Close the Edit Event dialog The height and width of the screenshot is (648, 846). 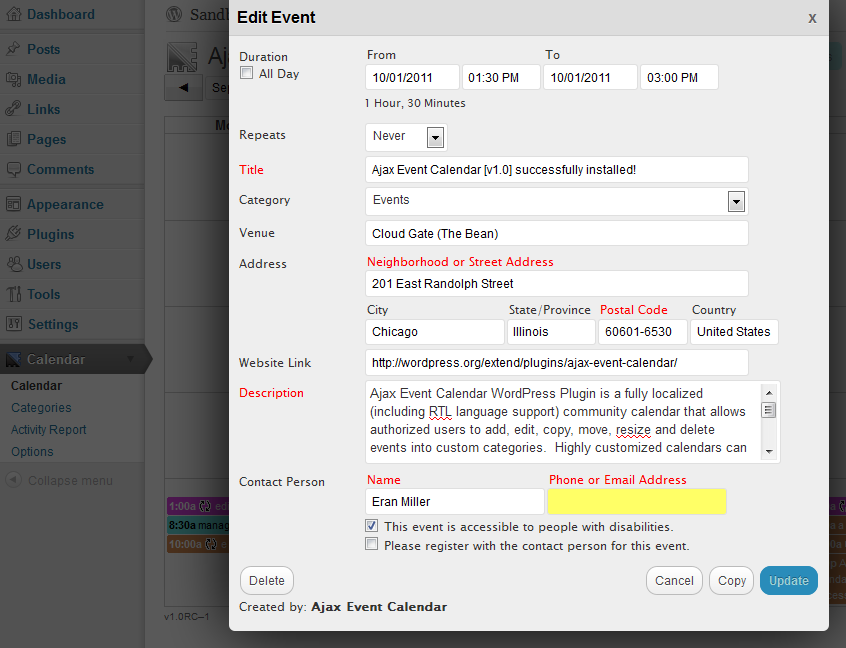812,18
